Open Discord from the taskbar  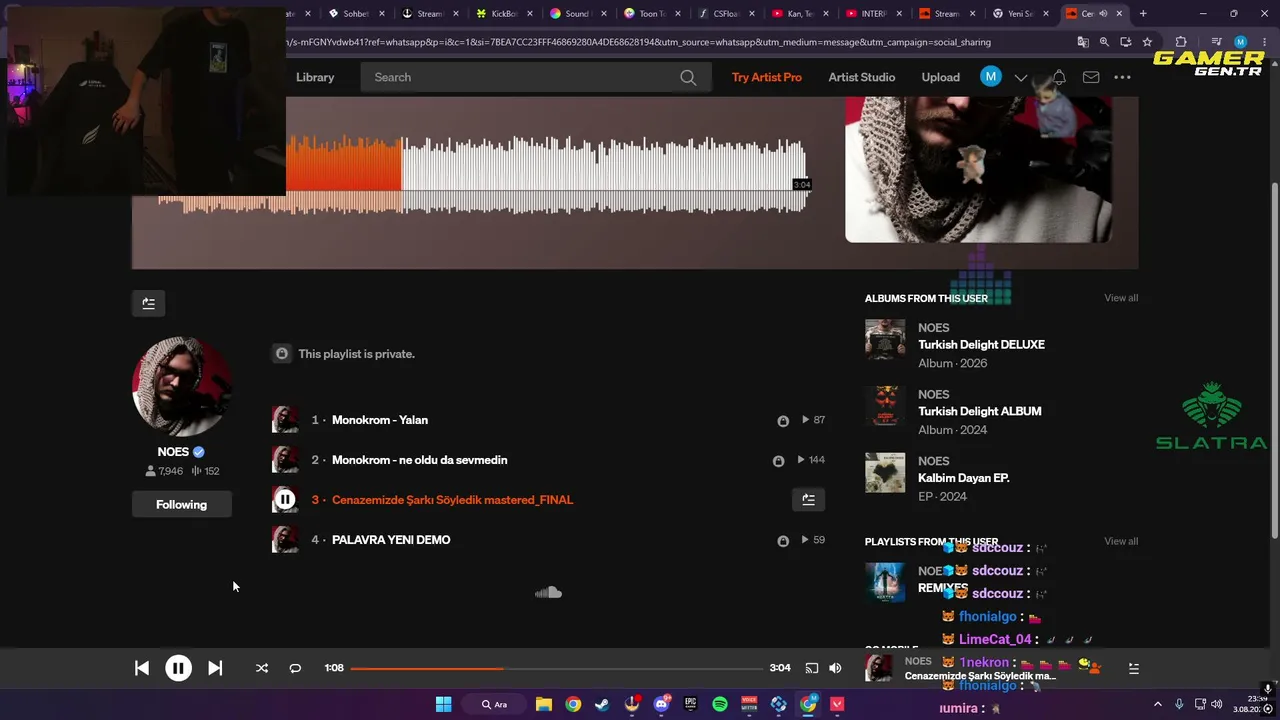(661, 704)
